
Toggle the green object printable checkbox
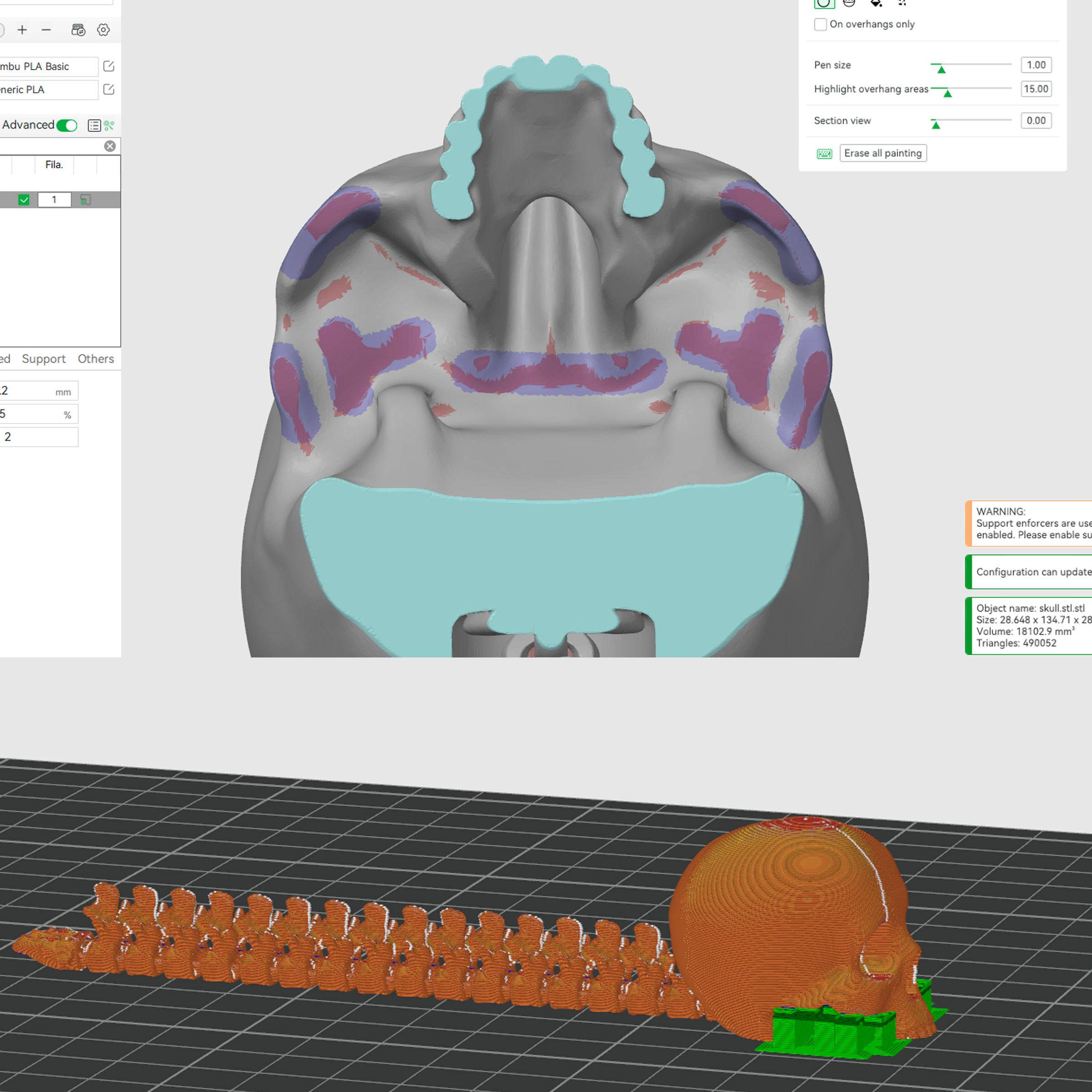24,200
